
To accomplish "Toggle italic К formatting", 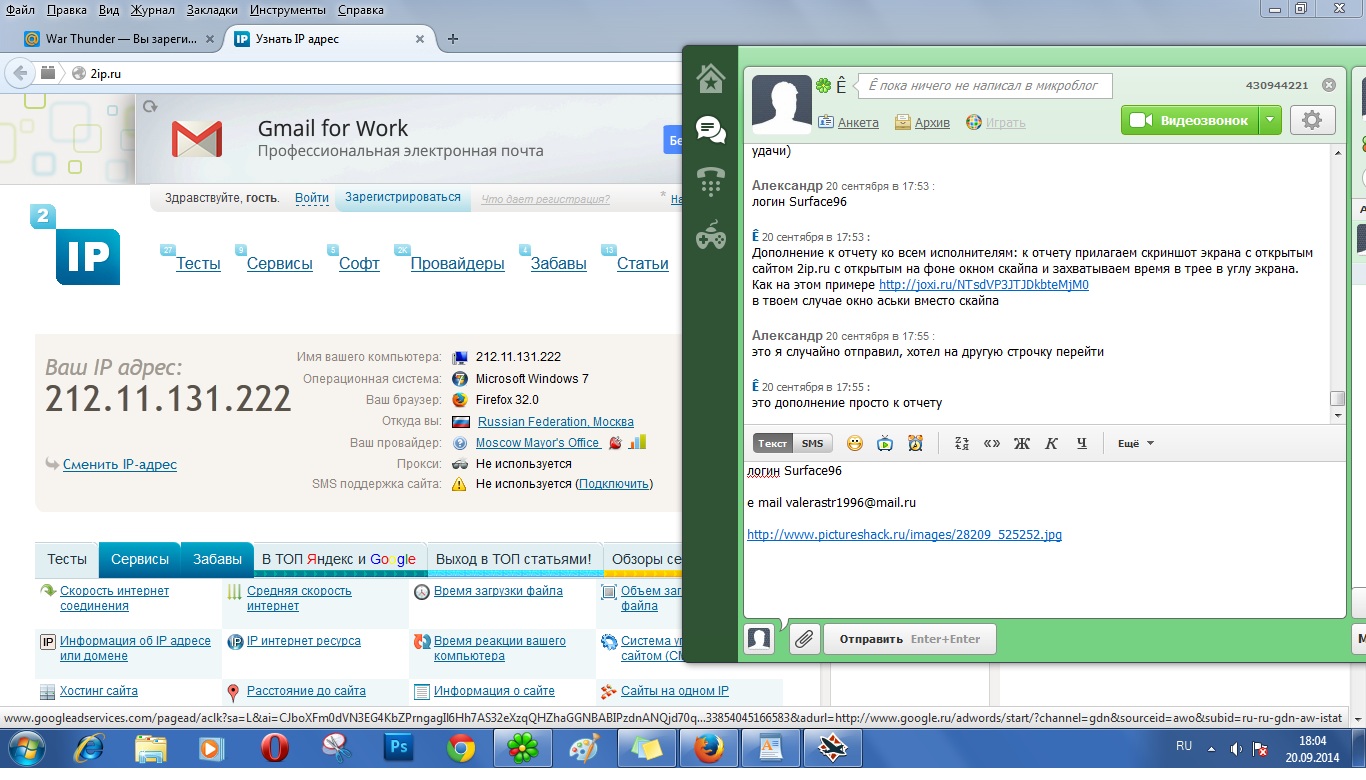I will coord(1052,443).
